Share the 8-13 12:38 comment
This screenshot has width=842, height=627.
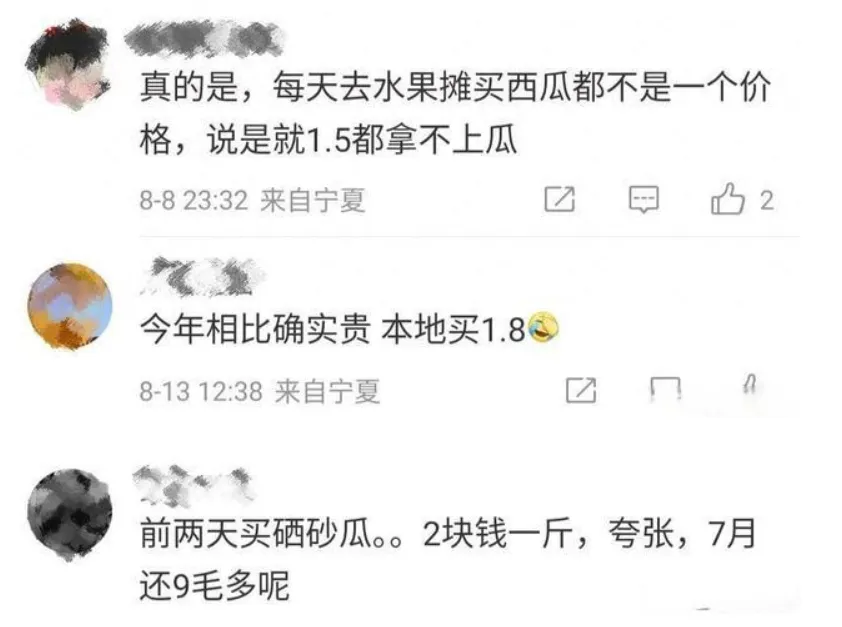point(581,390)
